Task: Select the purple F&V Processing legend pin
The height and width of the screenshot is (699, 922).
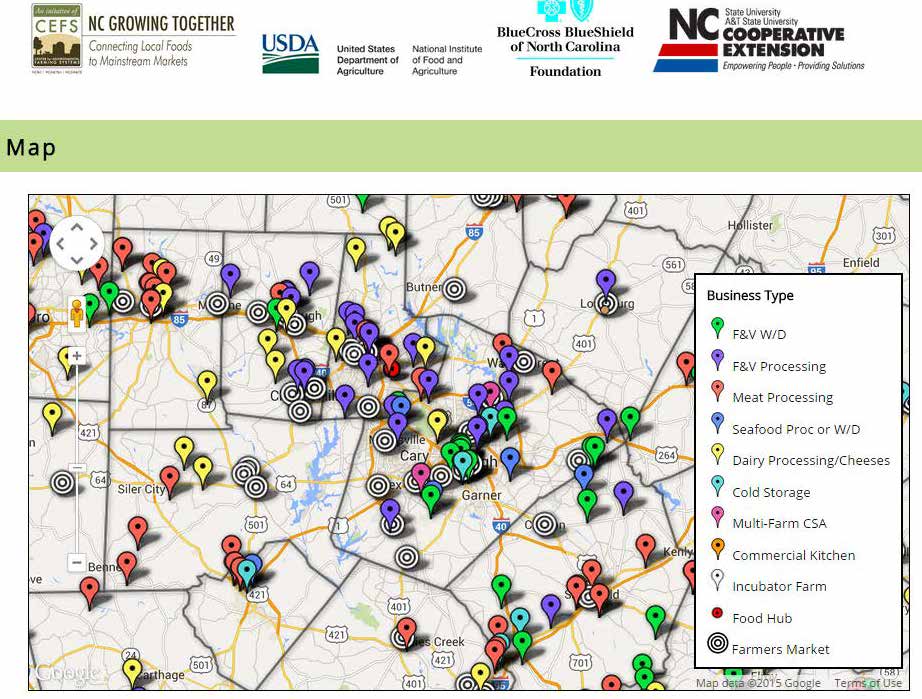Action: (717, 360)
